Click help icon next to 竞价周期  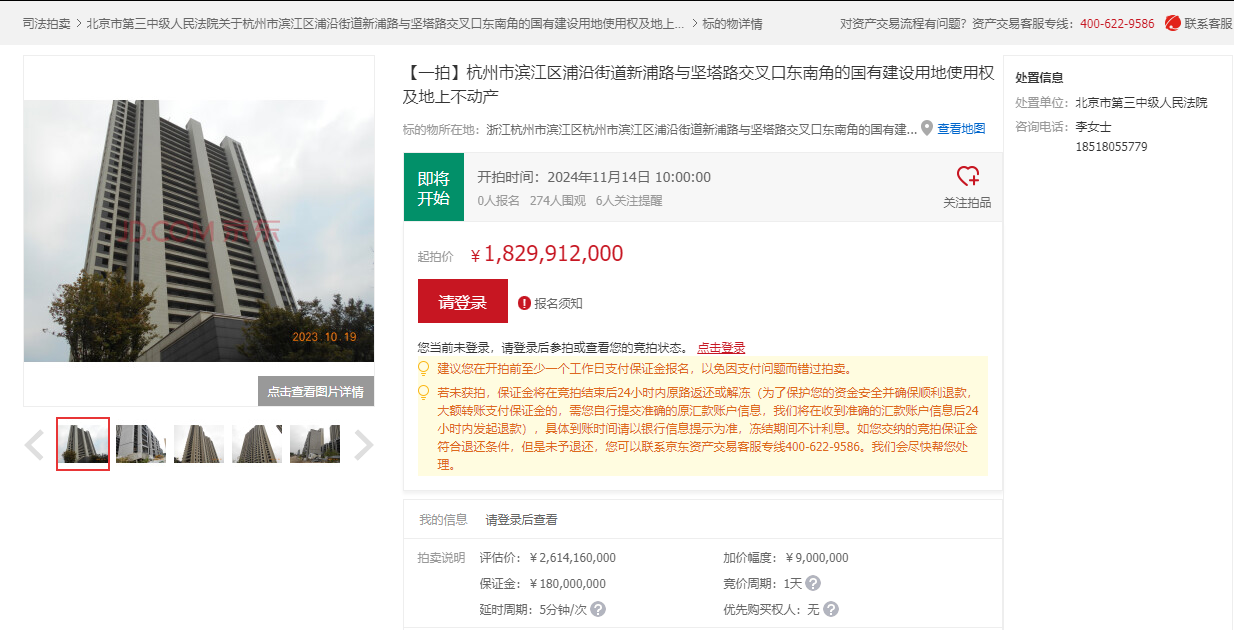(813, 583)
